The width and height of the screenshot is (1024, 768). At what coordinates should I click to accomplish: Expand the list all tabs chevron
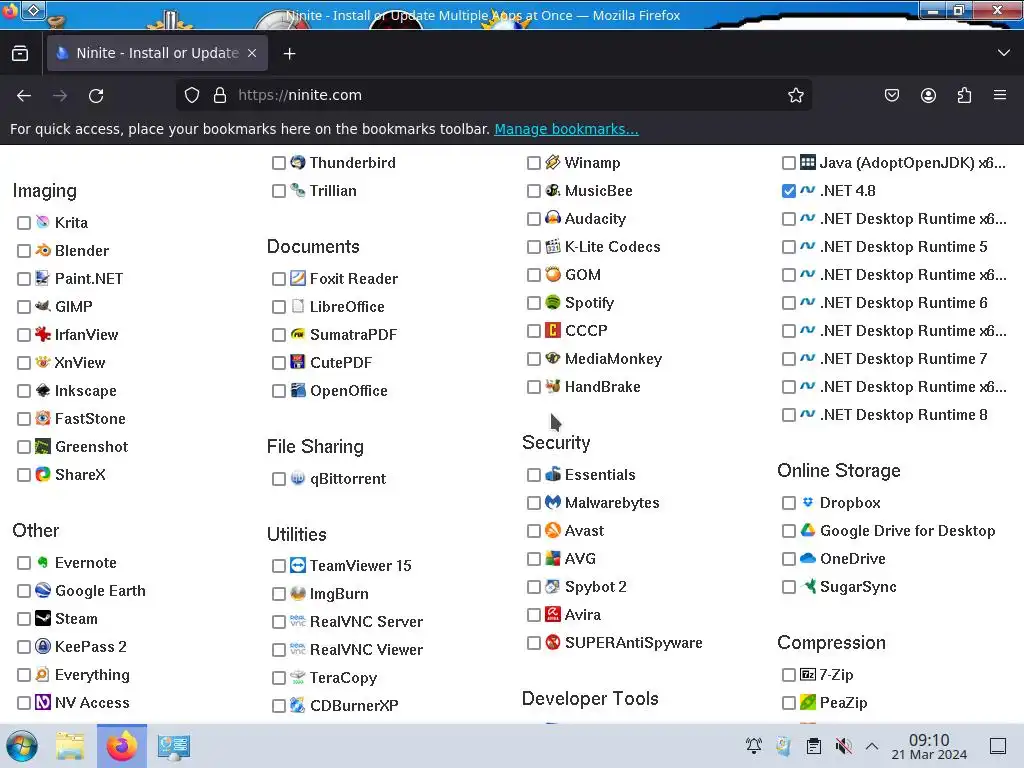pyautogui.click(x=1004, y=53)
